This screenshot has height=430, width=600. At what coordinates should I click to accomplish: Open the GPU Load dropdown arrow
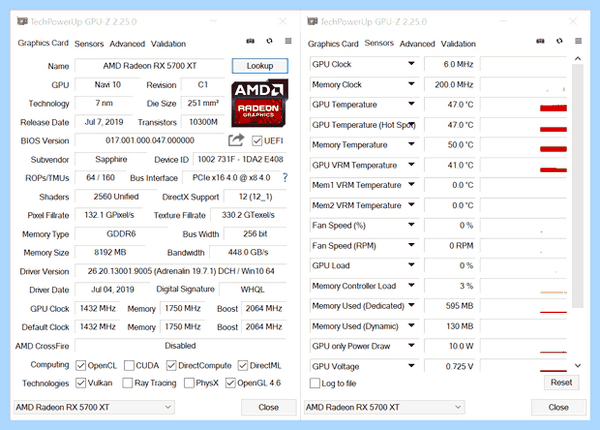click(411, 265)
